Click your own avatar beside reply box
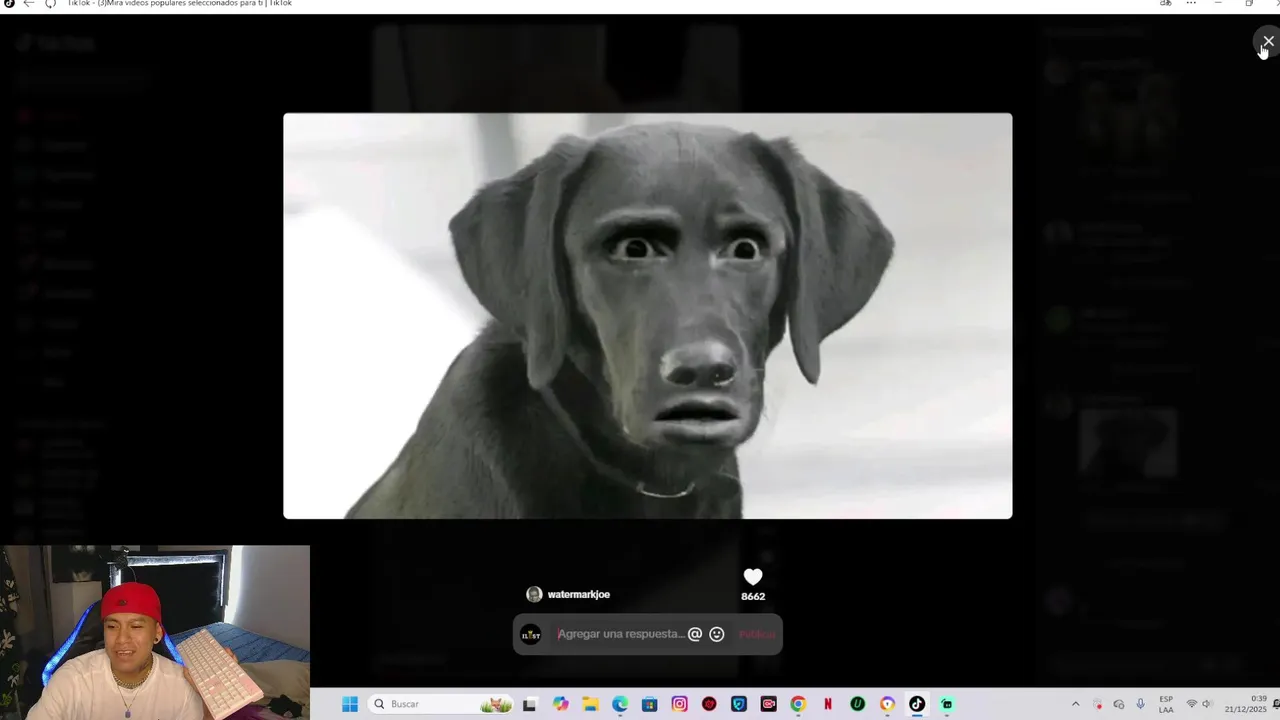Screen dimensions: 1280x720 coord(531,634)
